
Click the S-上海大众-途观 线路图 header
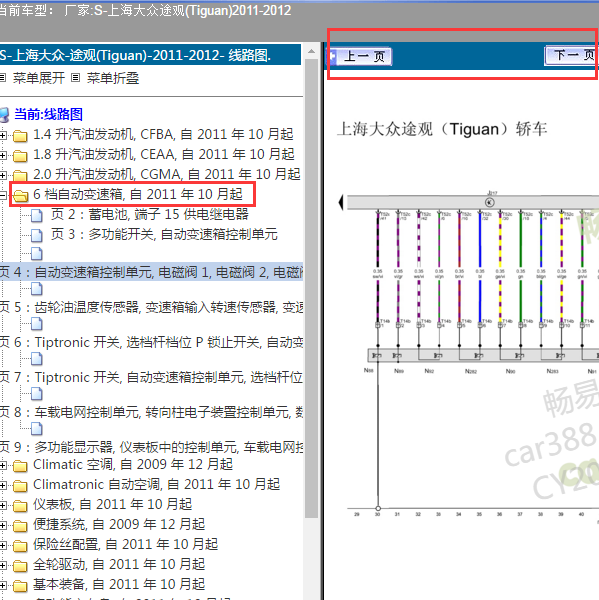(150, 55)
